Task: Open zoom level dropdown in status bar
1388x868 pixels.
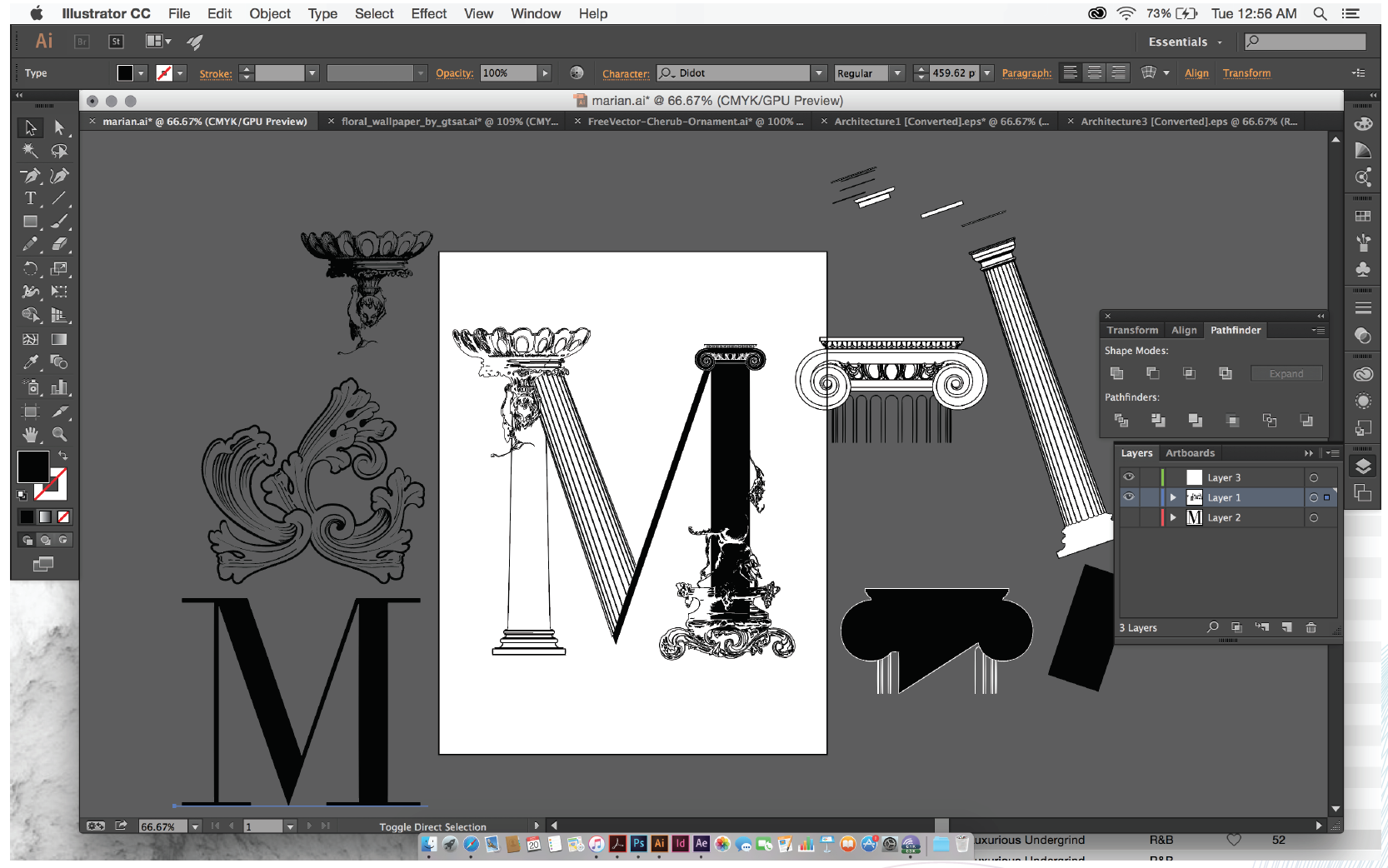Action: [195, 826]
